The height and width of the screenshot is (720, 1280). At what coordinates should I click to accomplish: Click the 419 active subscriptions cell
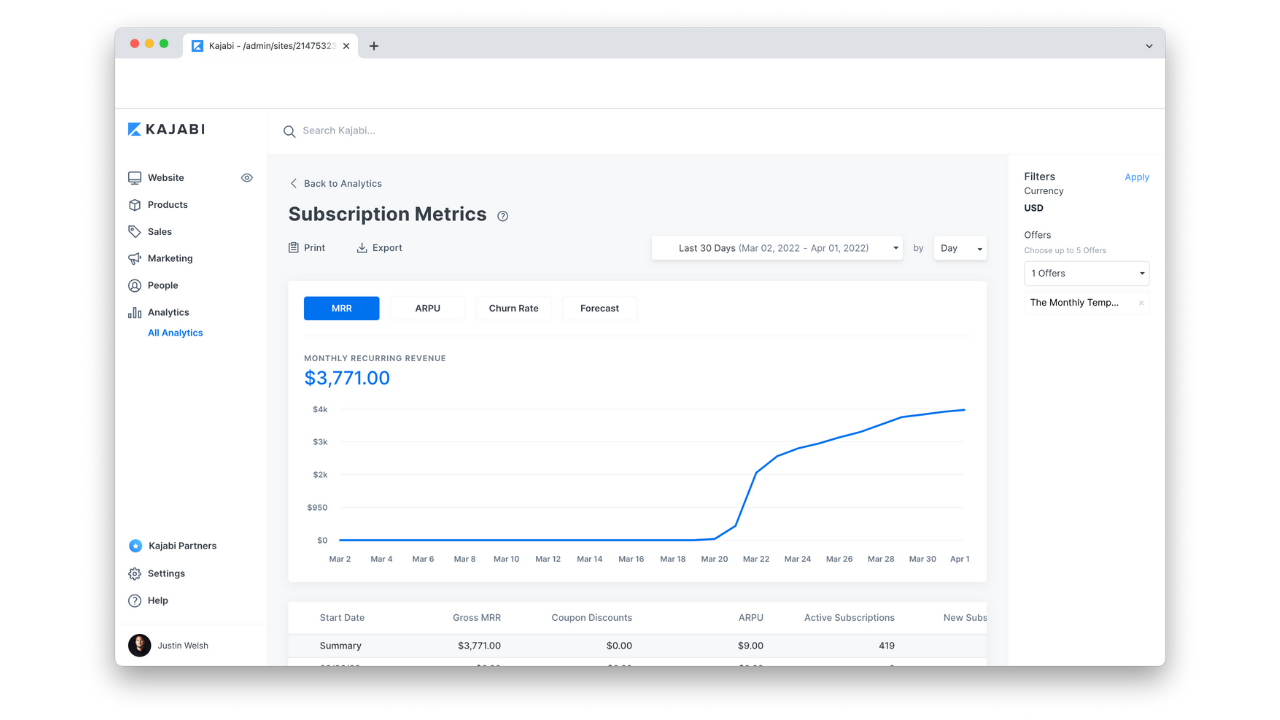pyautogui.click(x=886, y=646)
